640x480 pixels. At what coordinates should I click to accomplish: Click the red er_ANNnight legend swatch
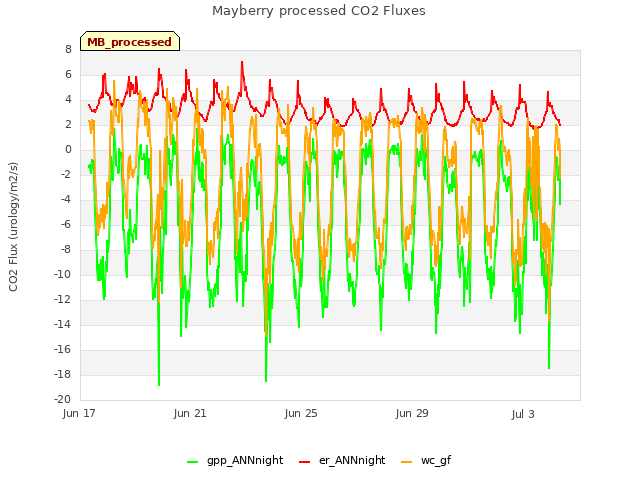(304, 462)
